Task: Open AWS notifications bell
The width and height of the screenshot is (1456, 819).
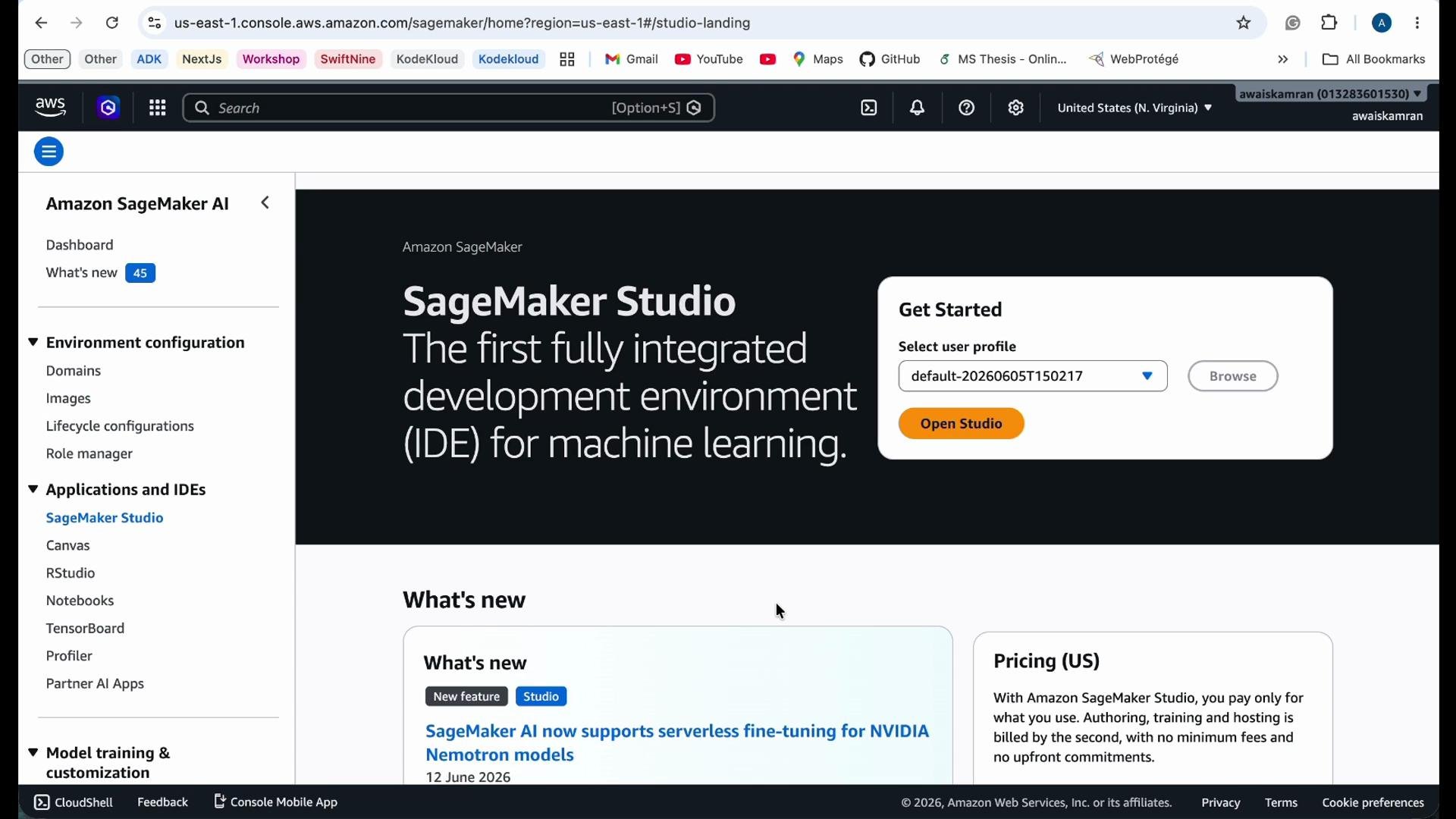Action: 918,108
